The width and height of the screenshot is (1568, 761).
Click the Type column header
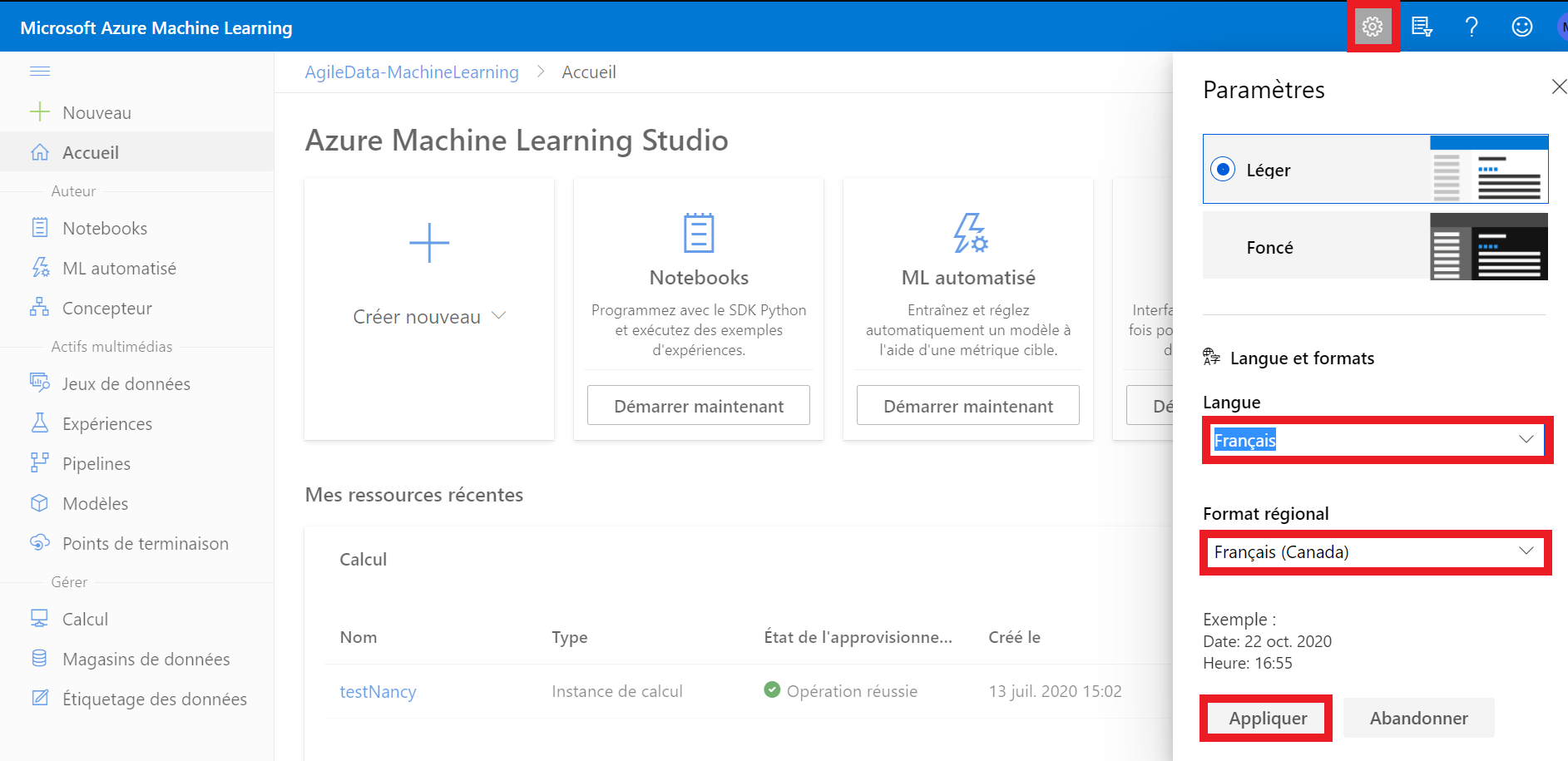(570, 637)
